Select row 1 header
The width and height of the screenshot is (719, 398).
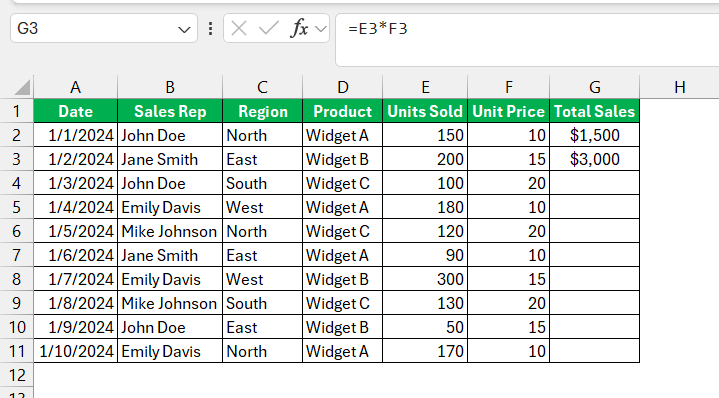(17, 111)
